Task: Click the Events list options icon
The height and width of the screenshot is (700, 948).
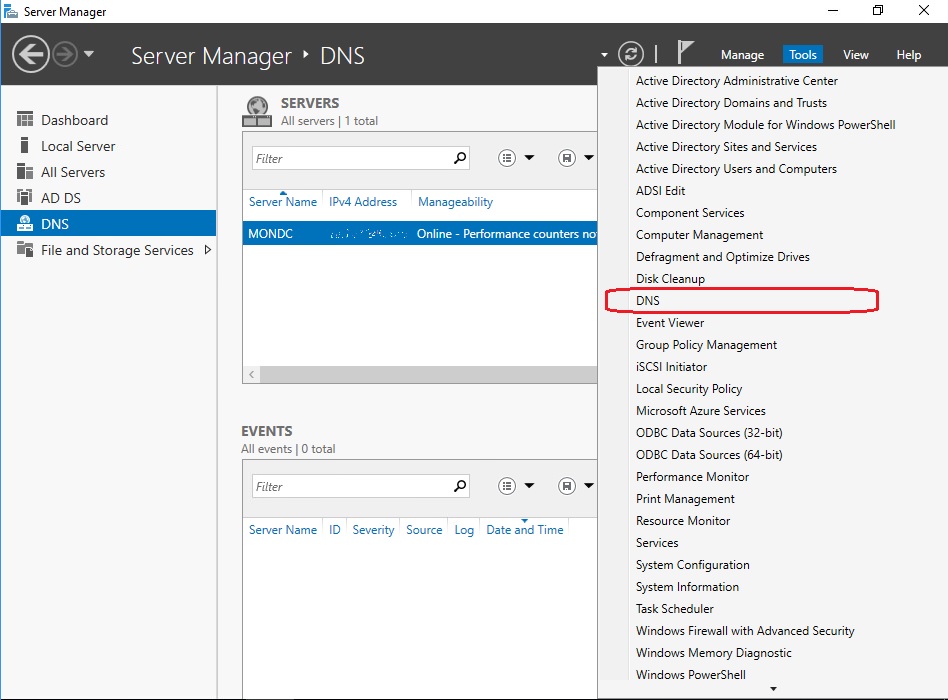Action: (507, 486)
